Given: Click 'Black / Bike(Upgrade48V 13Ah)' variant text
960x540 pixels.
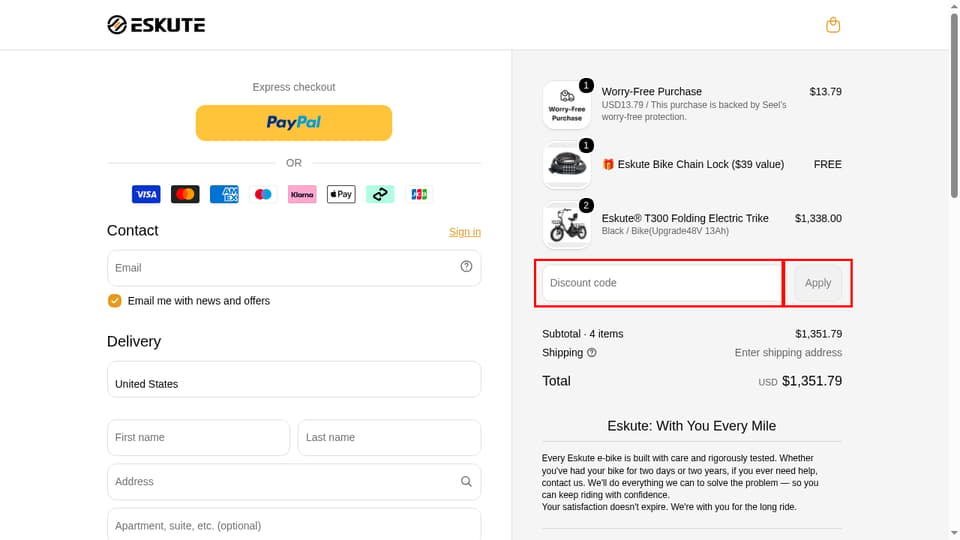Looking at the screenshot, I should point(665,231).
